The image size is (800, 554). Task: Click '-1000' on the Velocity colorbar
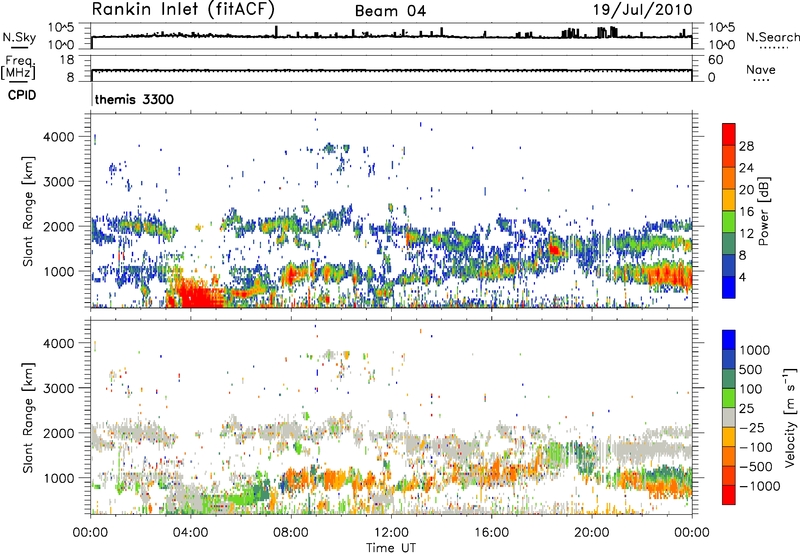(759, 486)
